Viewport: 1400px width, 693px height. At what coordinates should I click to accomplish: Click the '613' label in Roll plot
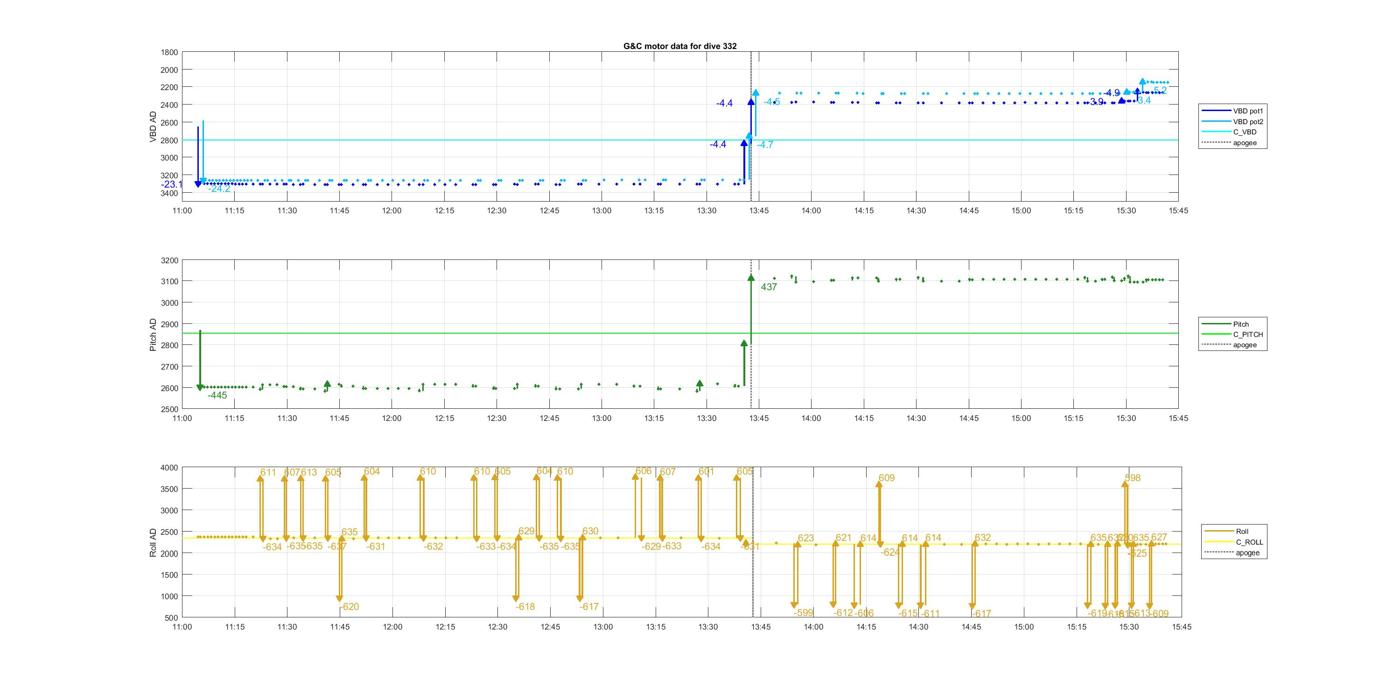tap(309, 473)
